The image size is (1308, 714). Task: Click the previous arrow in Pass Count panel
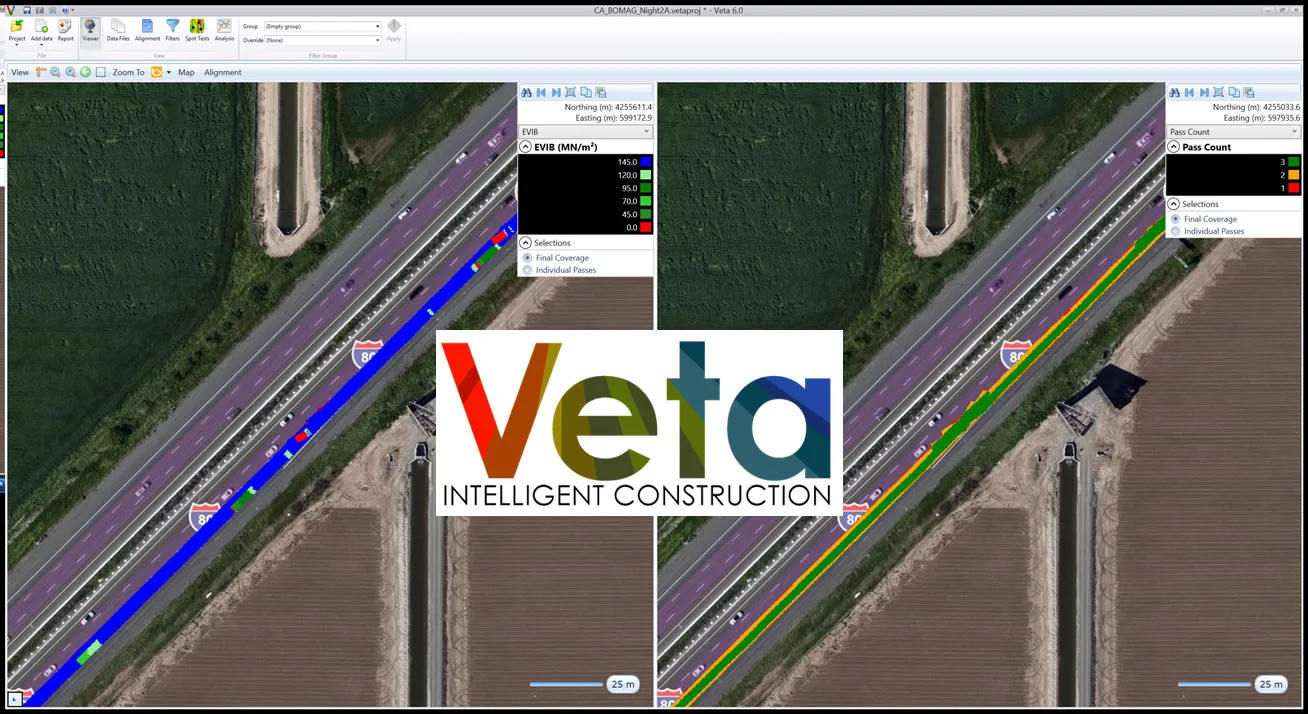pyautogui.click(x=1189, y=92)
